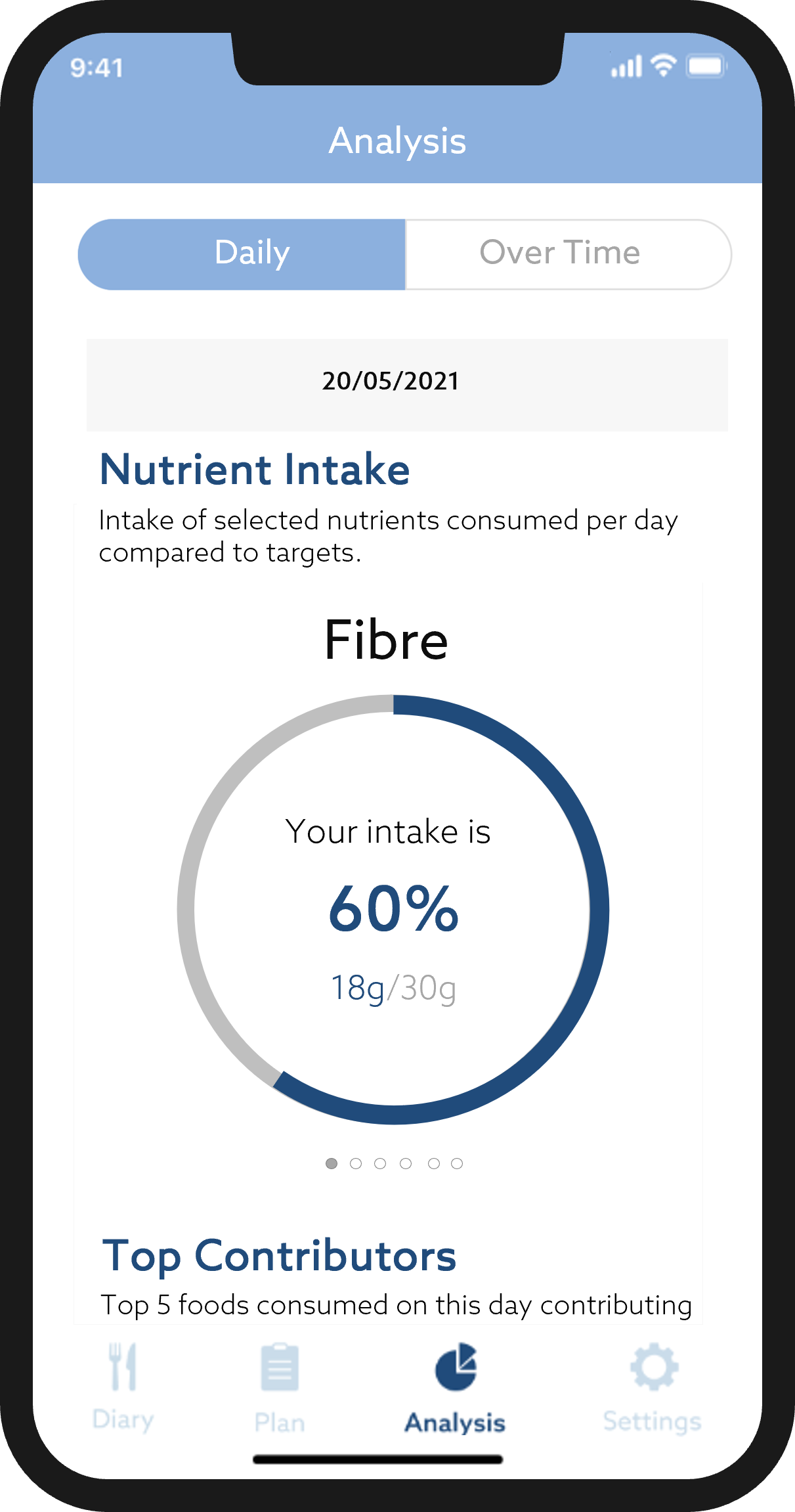
Task: Tap the Plan clipboard icon
Action: [x=280, y=1368]
